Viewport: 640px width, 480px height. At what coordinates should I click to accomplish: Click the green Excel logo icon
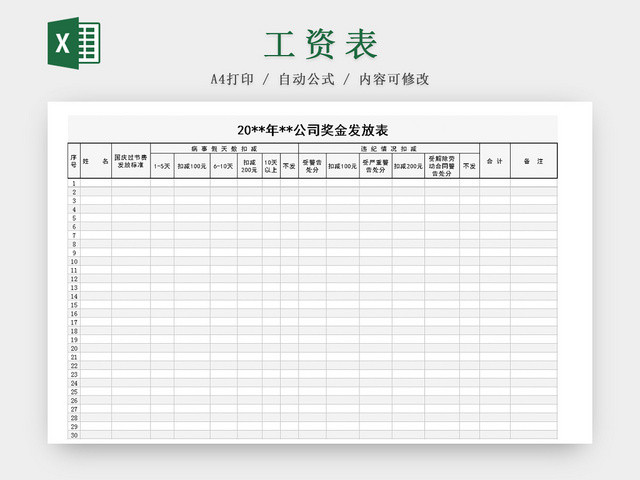(74, 43)
